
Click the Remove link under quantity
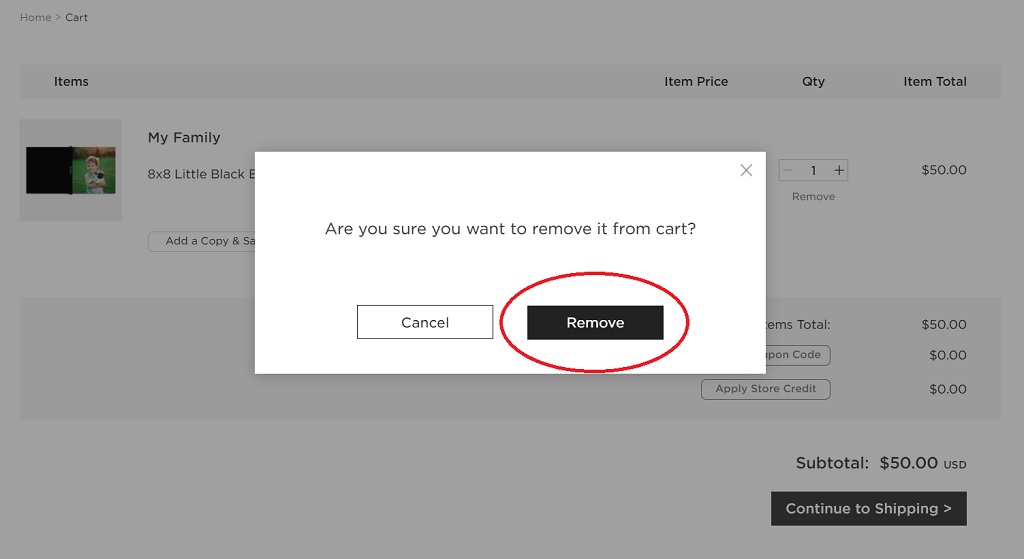pos(813,197)
